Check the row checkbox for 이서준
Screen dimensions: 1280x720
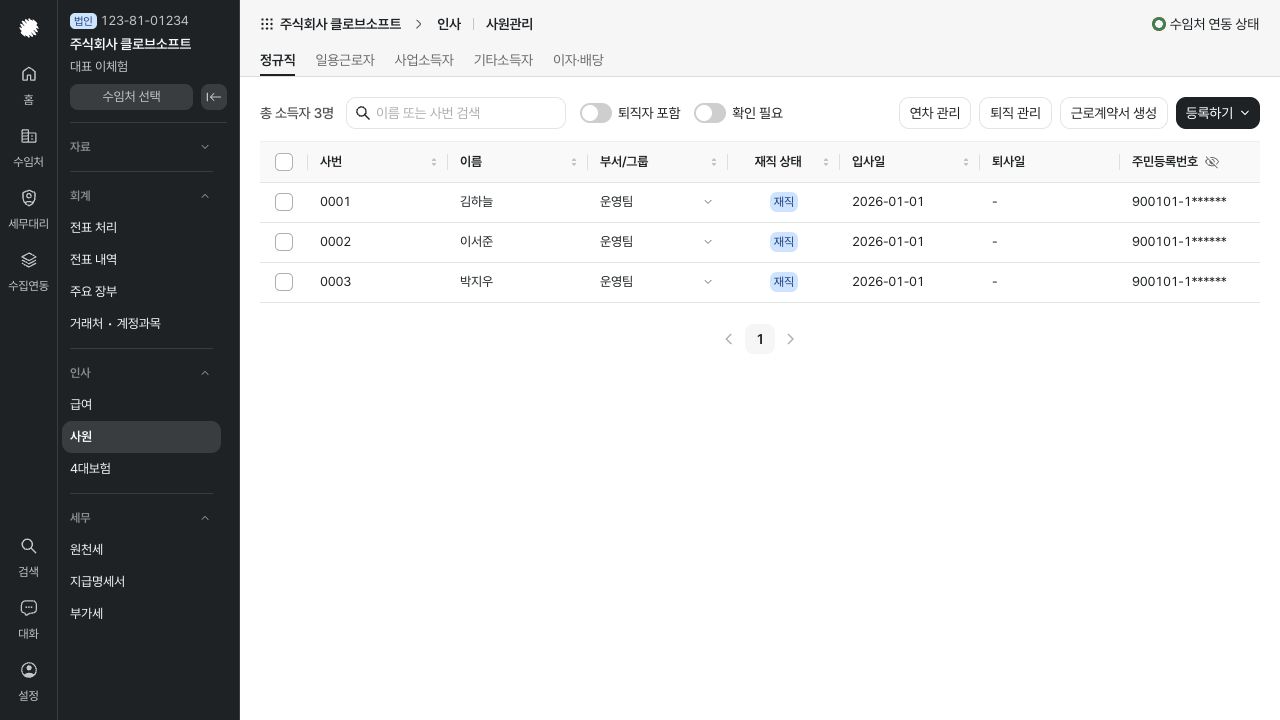(x=284, y=242)
